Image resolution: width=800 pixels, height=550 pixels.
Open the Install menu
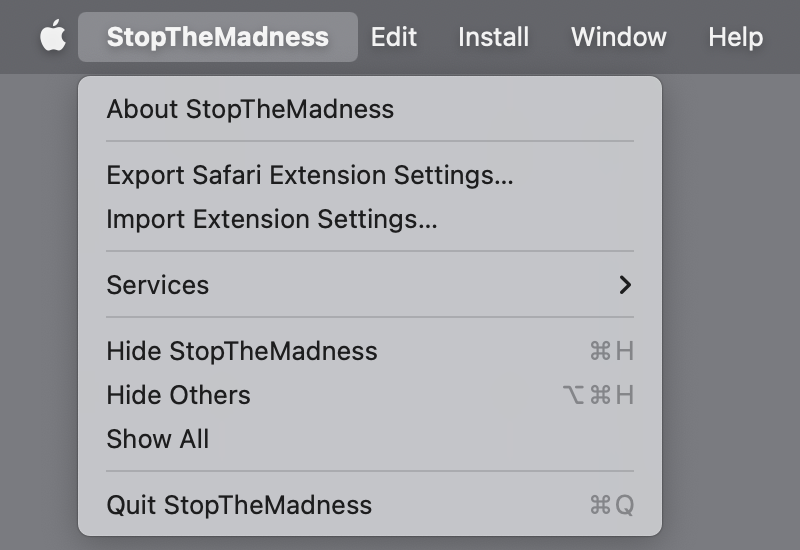tap(493, 37)
